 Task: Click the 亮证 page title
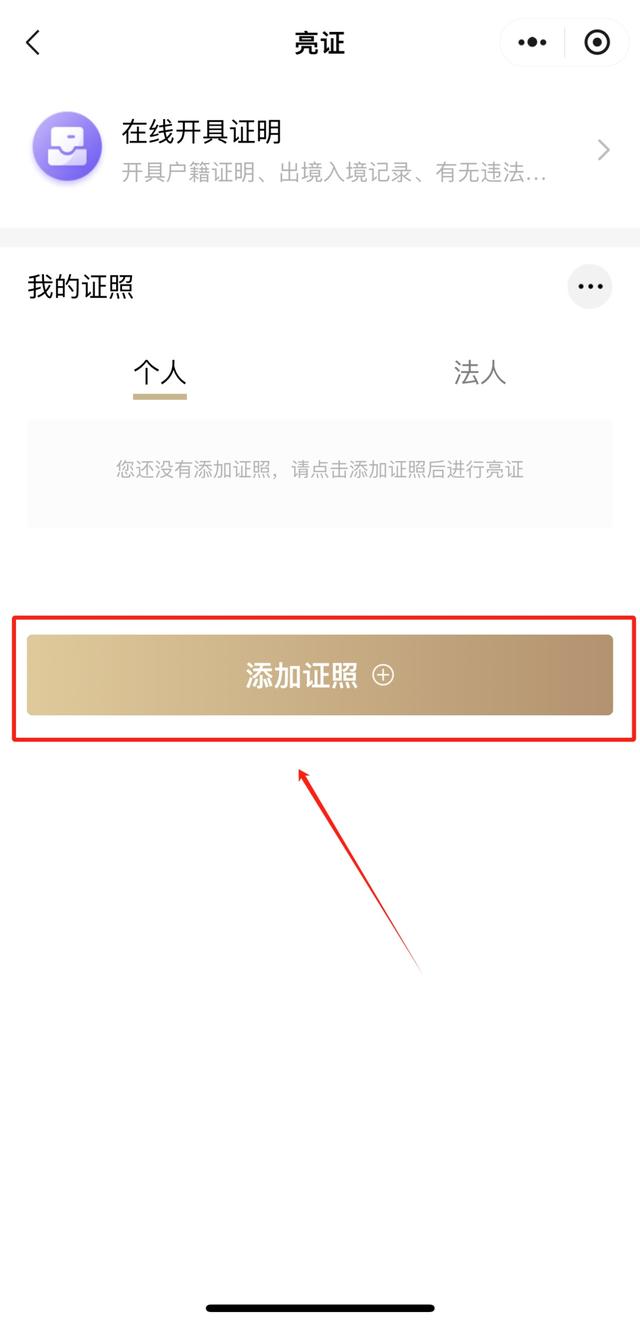(320, 42)
